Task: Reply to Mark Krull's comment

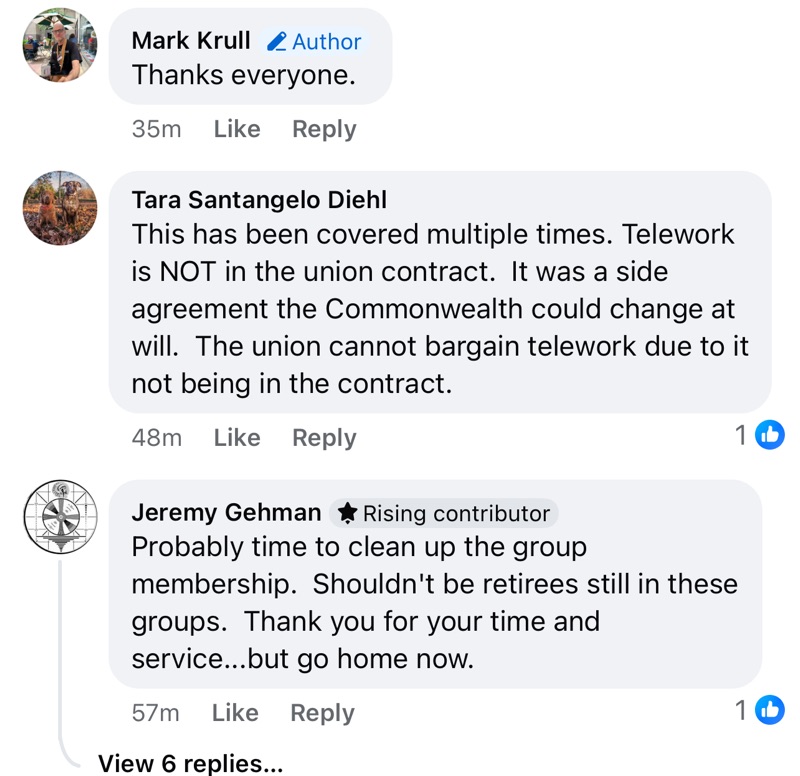Action: pos(324,129)
